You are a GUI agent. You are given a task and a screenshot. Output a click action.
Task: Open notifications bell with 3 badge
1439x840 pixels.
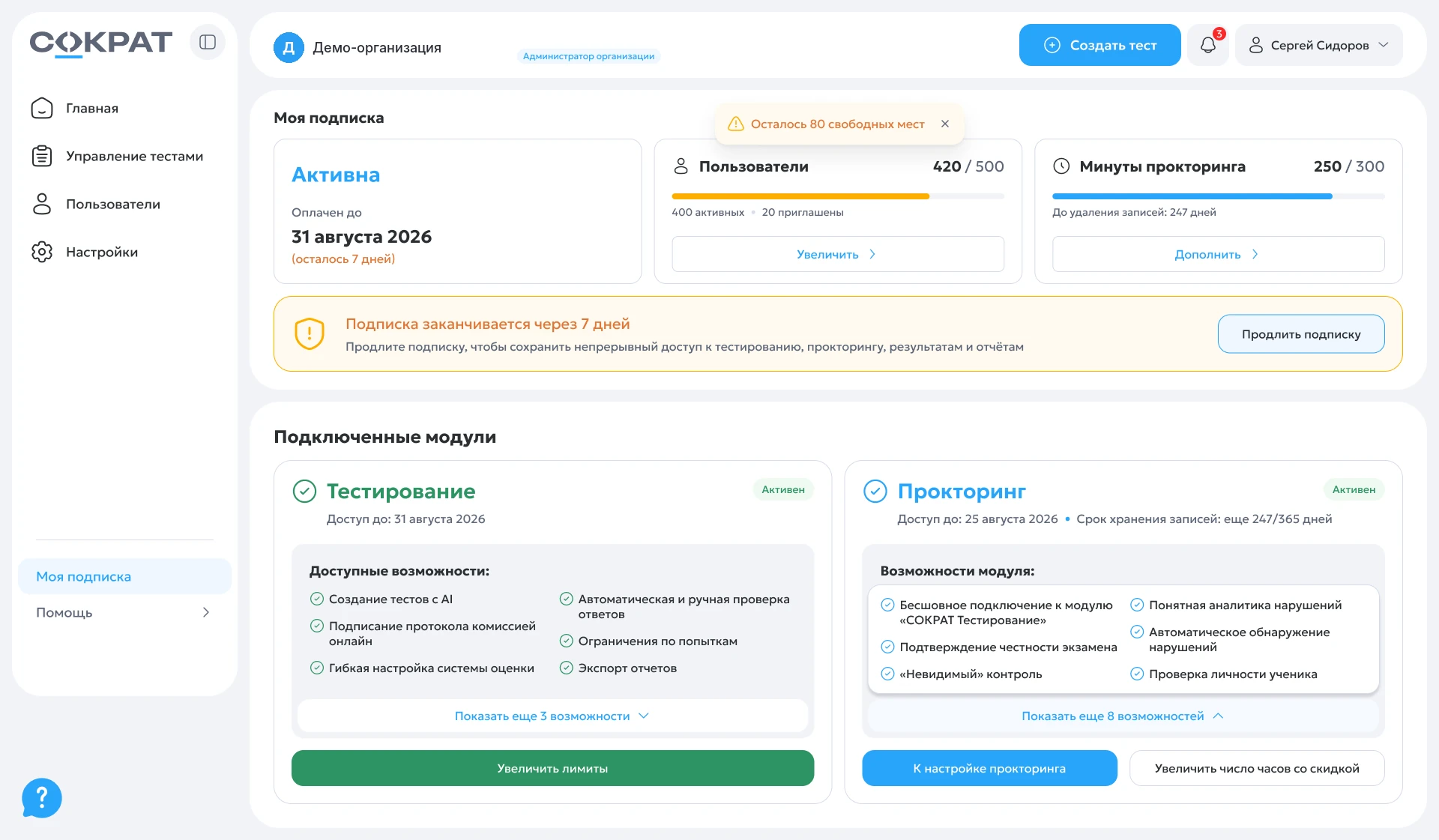click(1208, 45)
